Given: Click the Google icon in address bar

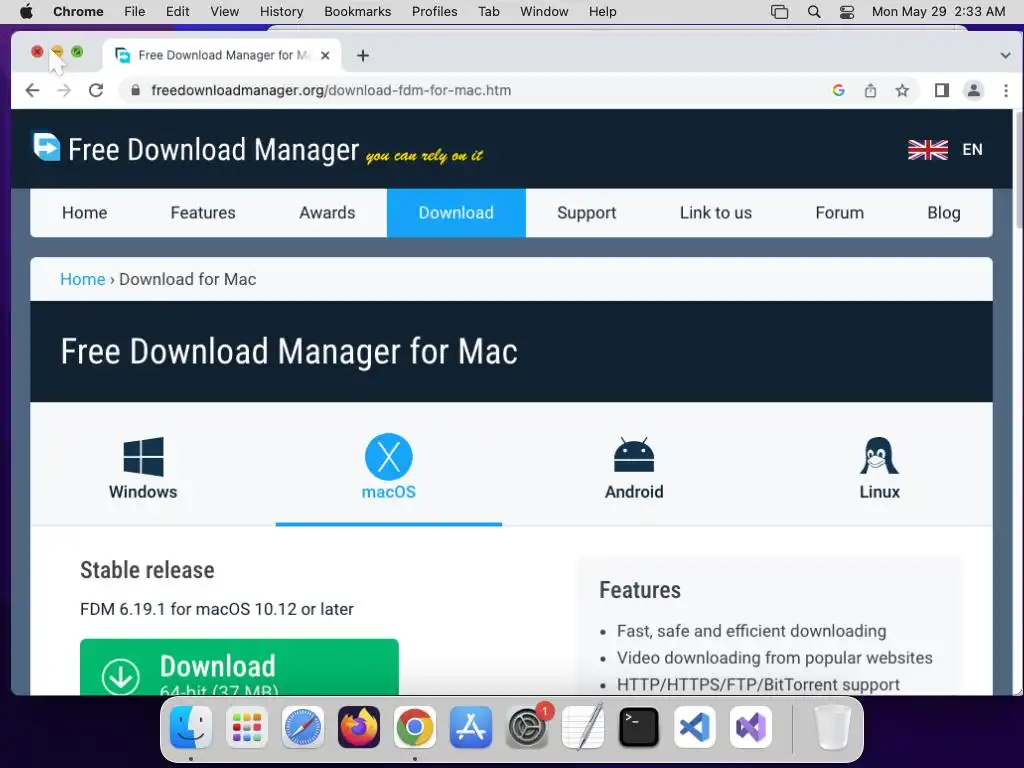Looking at the screenshot, I should [x=839, y=91].
